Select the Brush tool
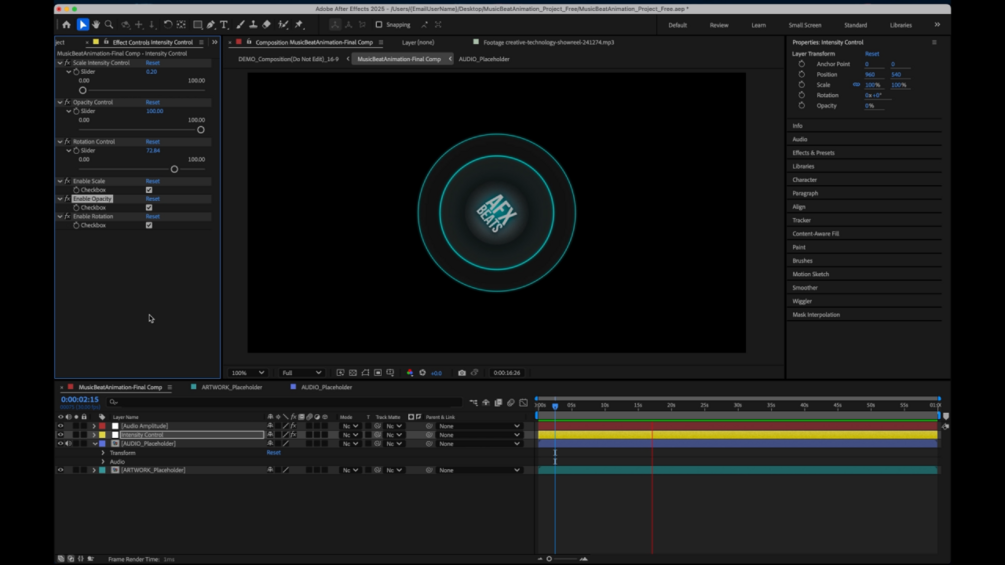The image size is (1005, 565). (x=240, y=24)
